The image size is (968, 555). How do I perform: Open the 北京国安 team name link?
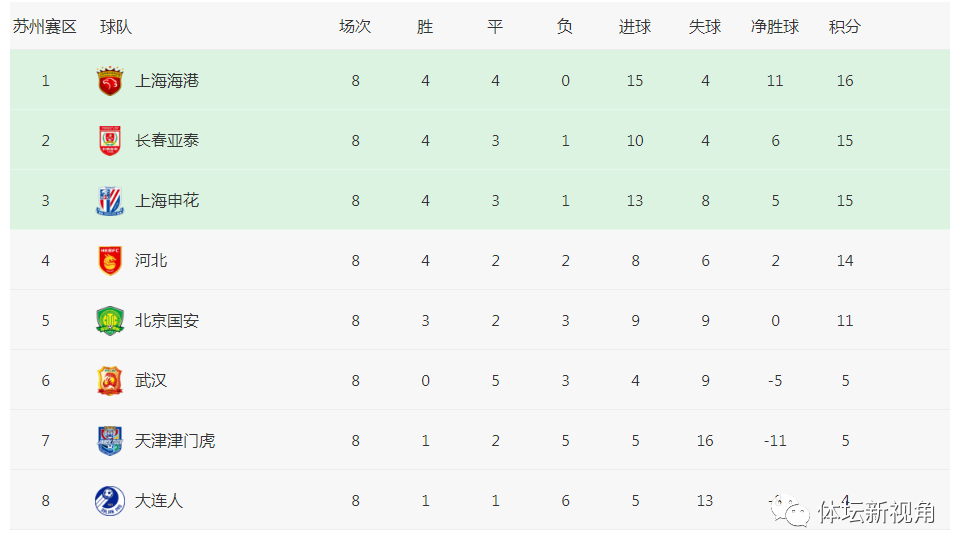pos(167,320)
